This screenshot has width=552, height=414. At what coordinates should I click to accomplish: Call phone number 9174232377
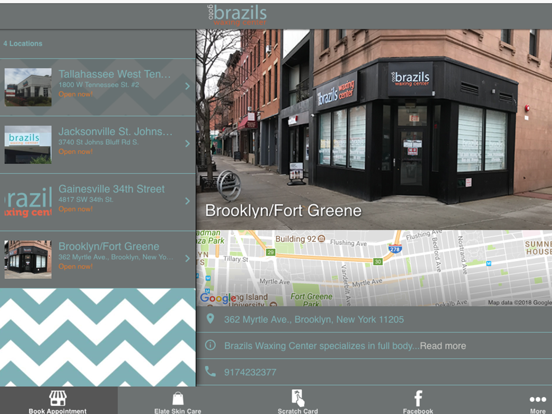(250, 372)
